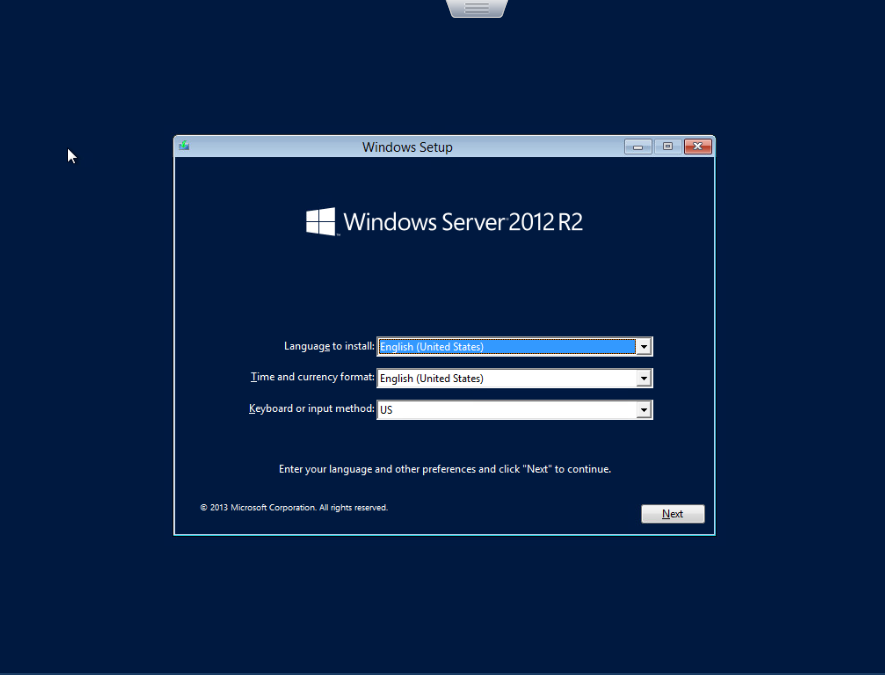Expand the Language to install dropdown arrow
Screen dimensions: 885x675
coord(643,347)
